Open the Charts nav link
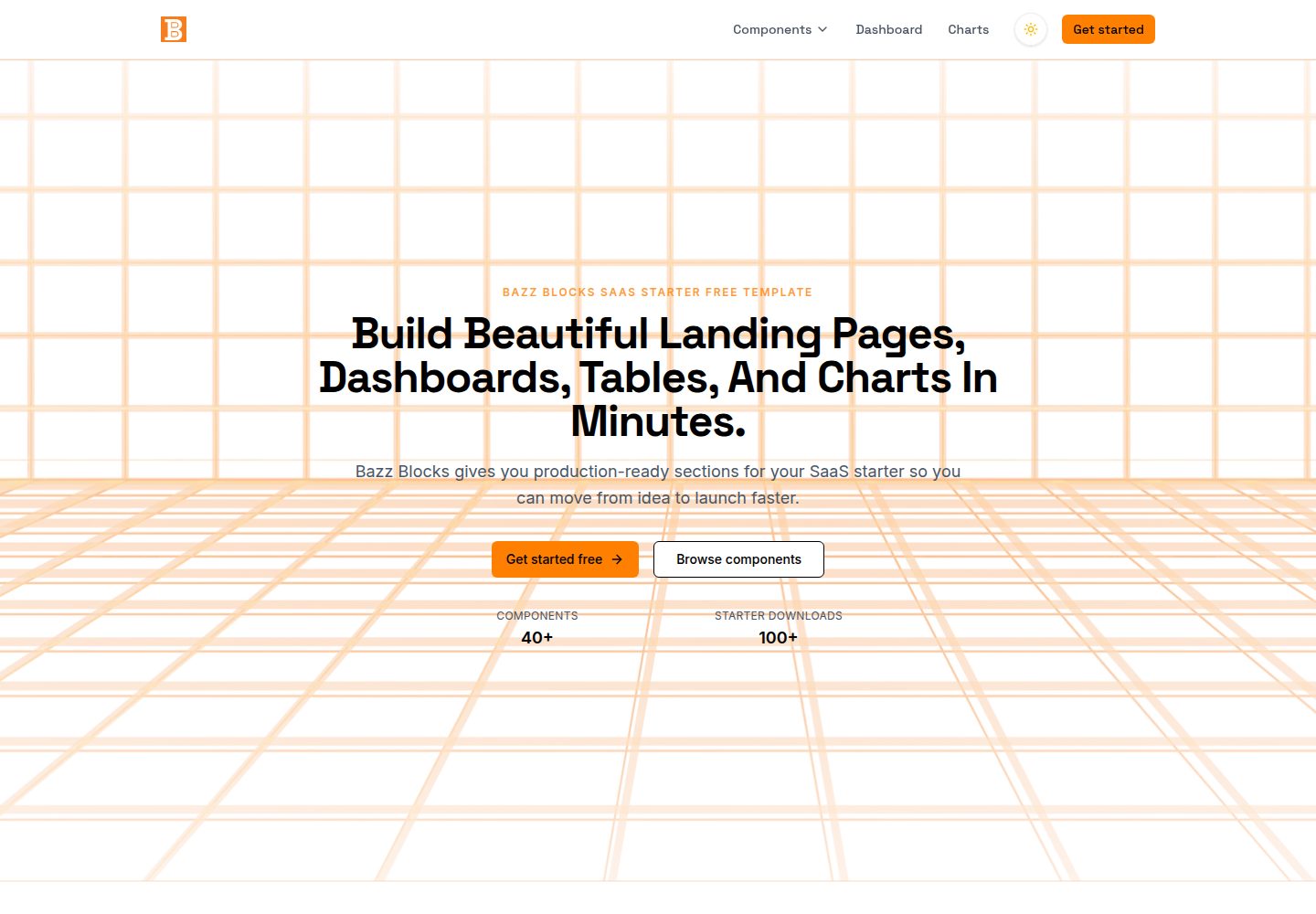 (x=968, y=29)
